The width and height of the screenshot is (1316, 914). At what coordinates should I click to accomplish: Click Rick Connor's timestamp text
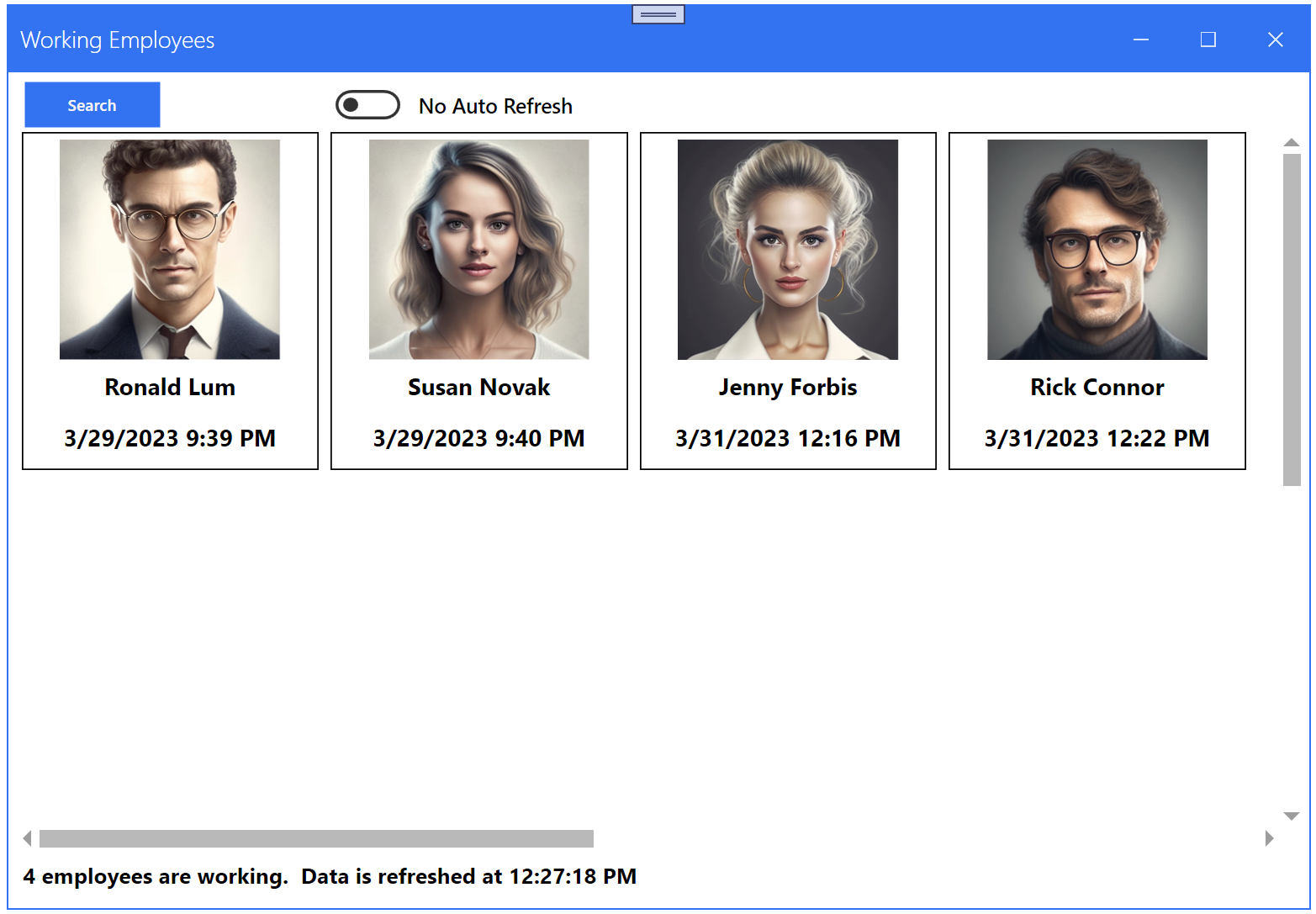1097,438
